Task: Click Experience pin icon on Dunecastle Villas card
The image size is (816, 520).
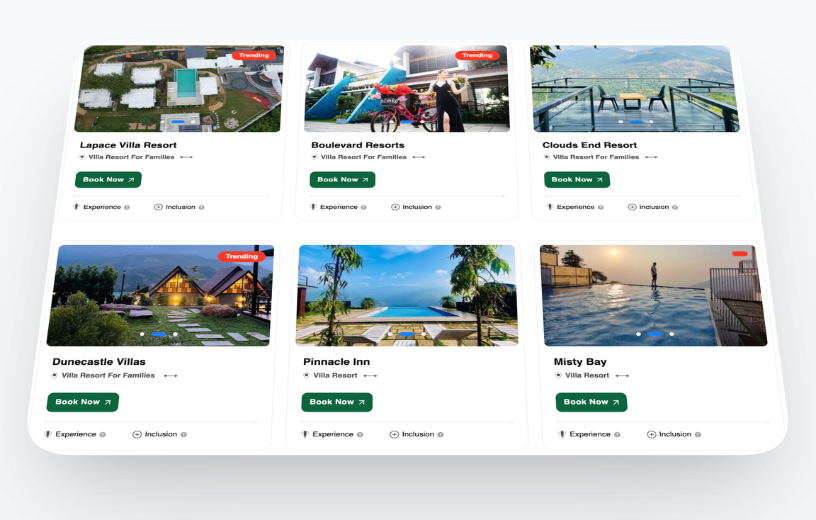Action: point(48,434)
